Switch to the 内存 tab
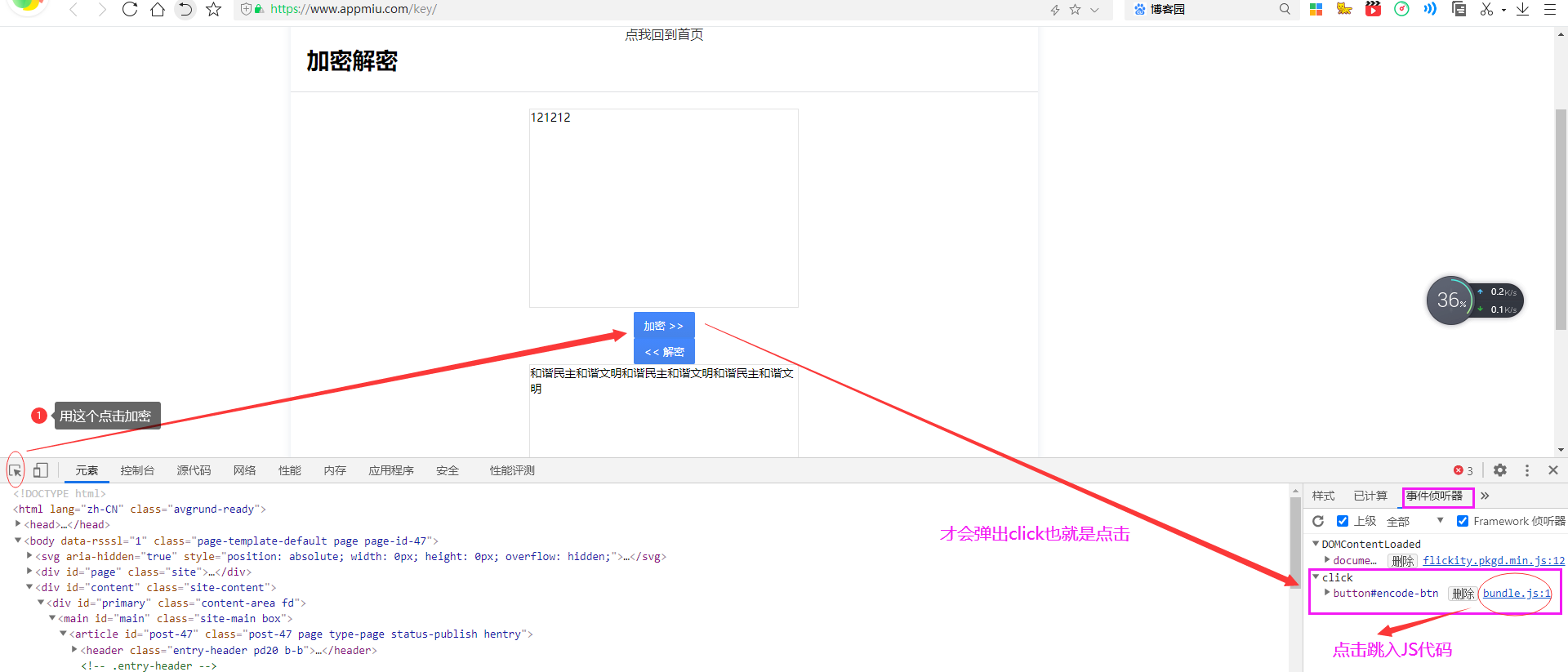 pos(335,470)
